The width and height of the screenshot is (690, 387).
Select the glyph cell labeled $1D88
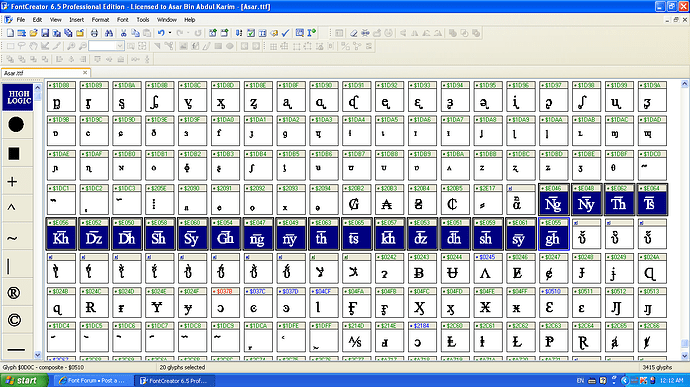tap(61, 96)
